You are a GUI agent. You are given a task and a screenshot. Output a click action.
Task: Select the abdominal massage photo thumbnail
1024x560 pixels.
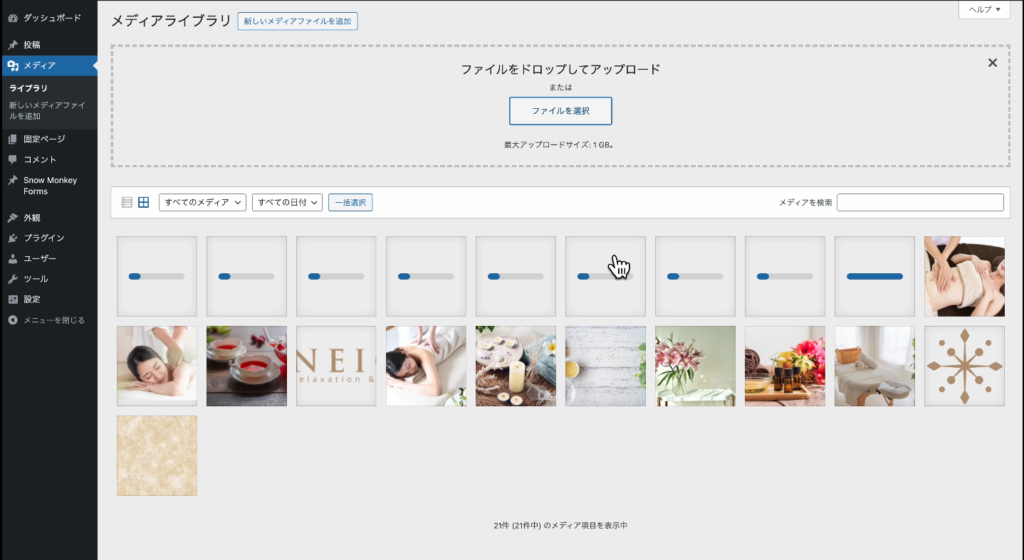click(x=964, y=277)
